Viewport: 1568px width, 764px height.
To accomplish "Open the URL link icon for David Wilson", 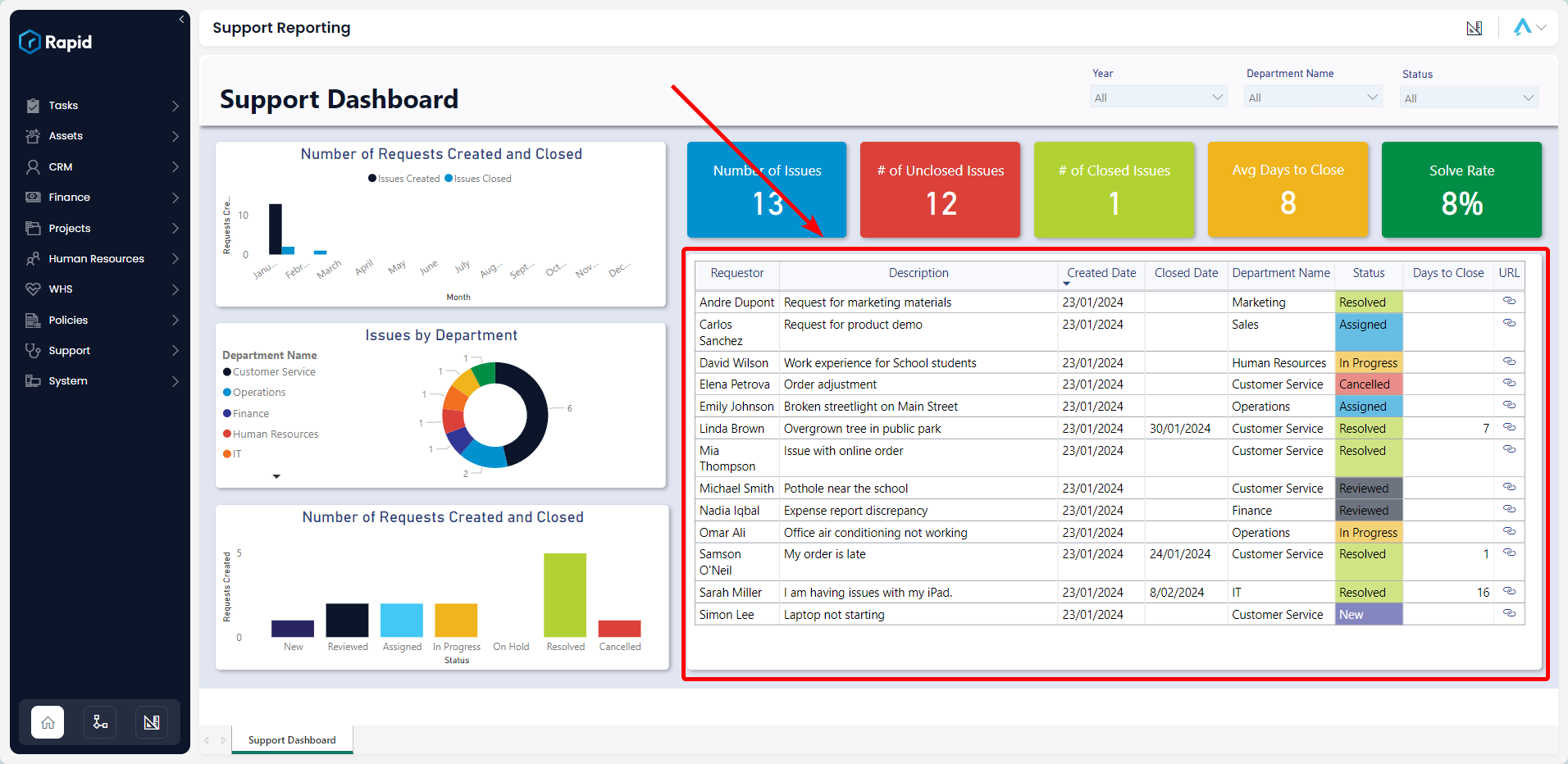I will (x=1509, y=362).
